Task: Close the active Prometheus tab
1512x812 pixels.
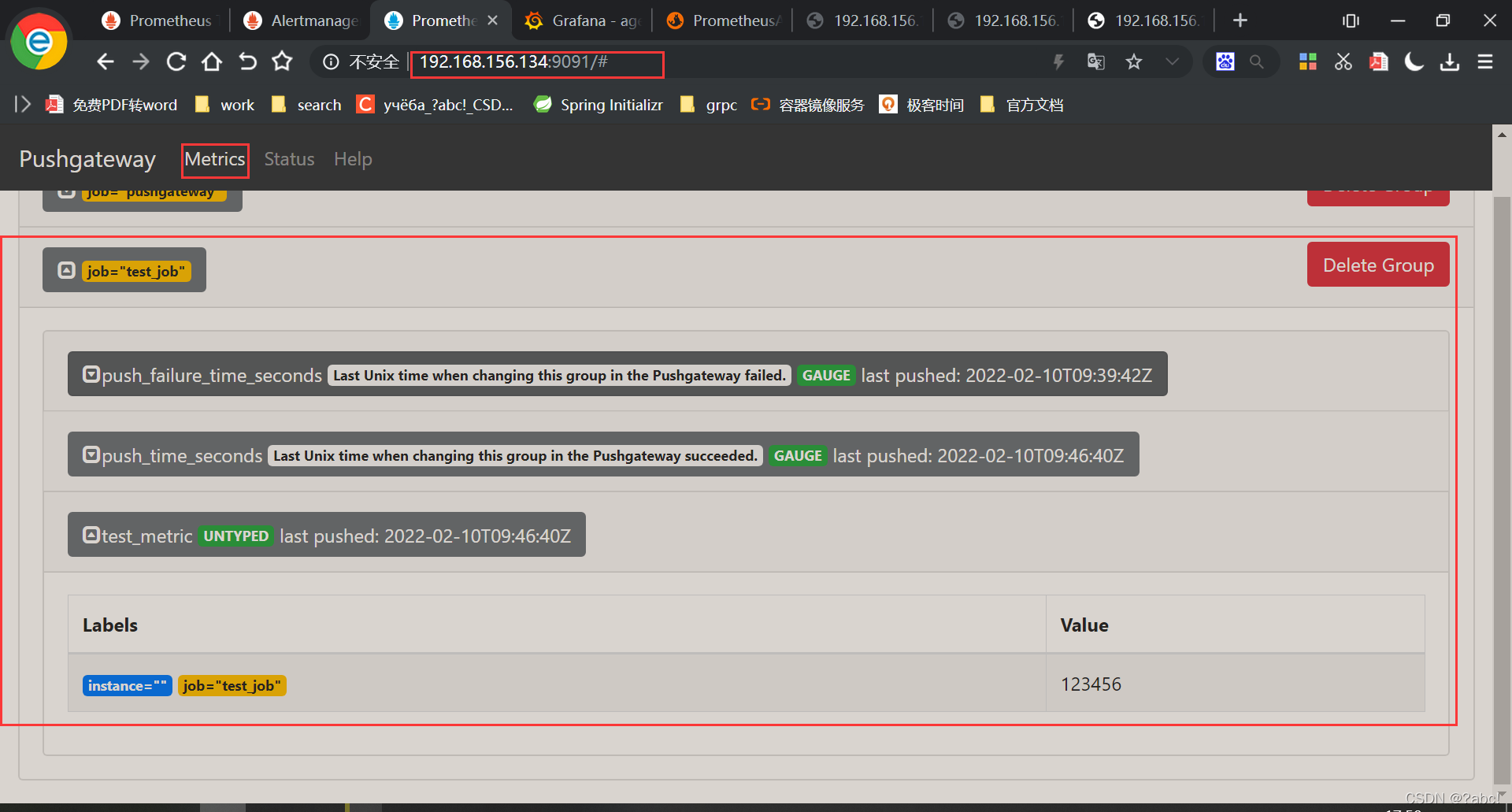Action: (x=493, y=20)
